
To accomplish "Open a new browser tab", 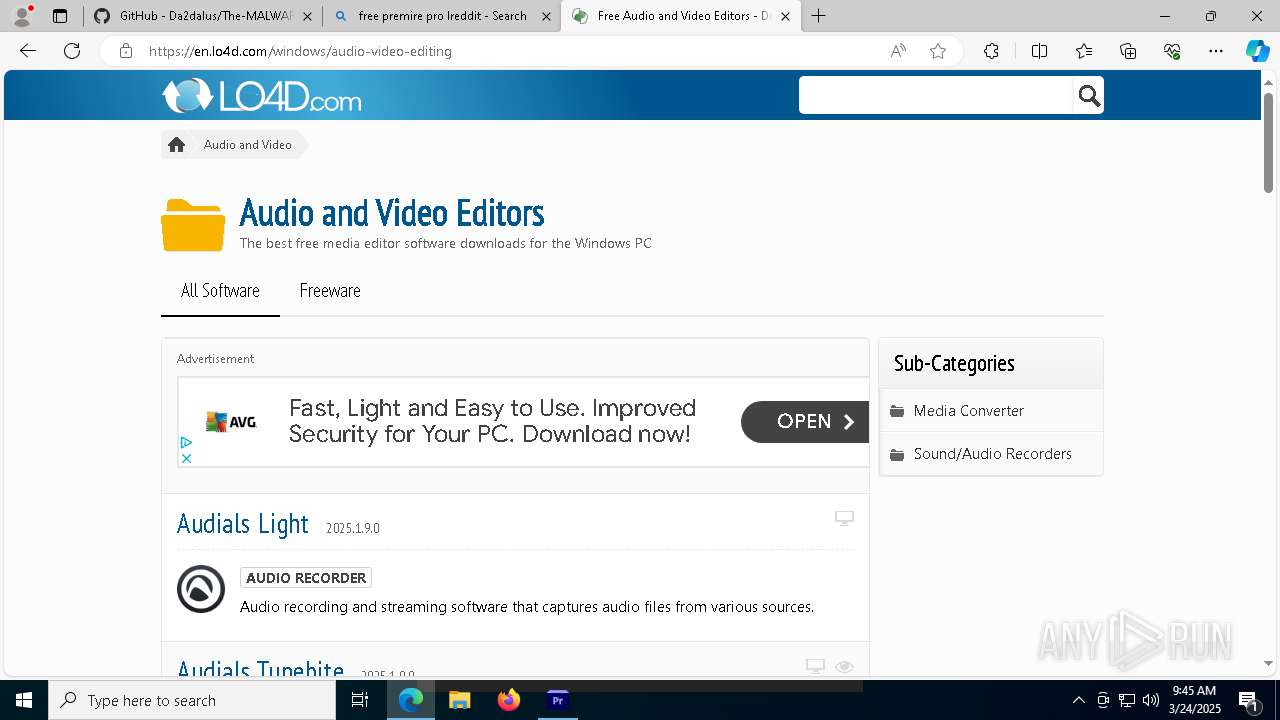I will [819, 15].
